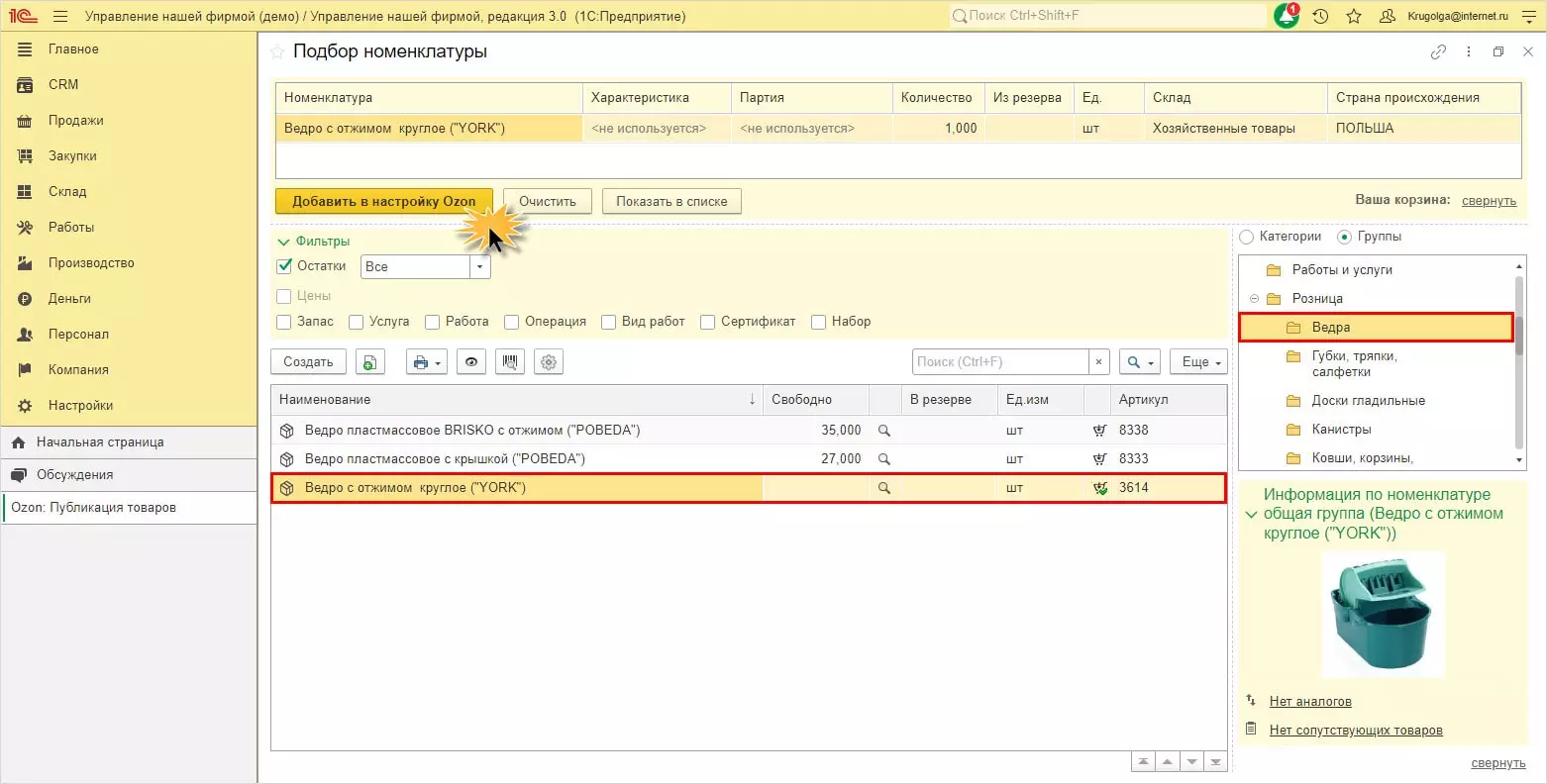Click the notifications bell icon
Viewport: 1547px width, 784px height.
tap(1286, 17)
